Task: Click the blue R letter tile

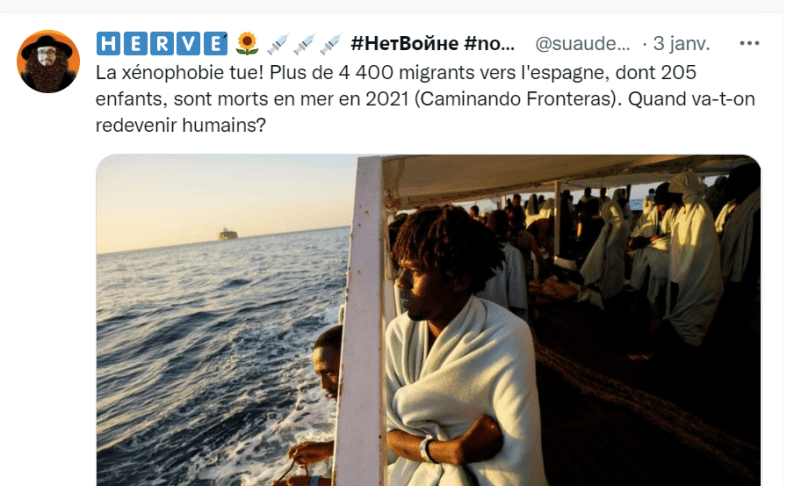Action: click(x=162, y=44)
